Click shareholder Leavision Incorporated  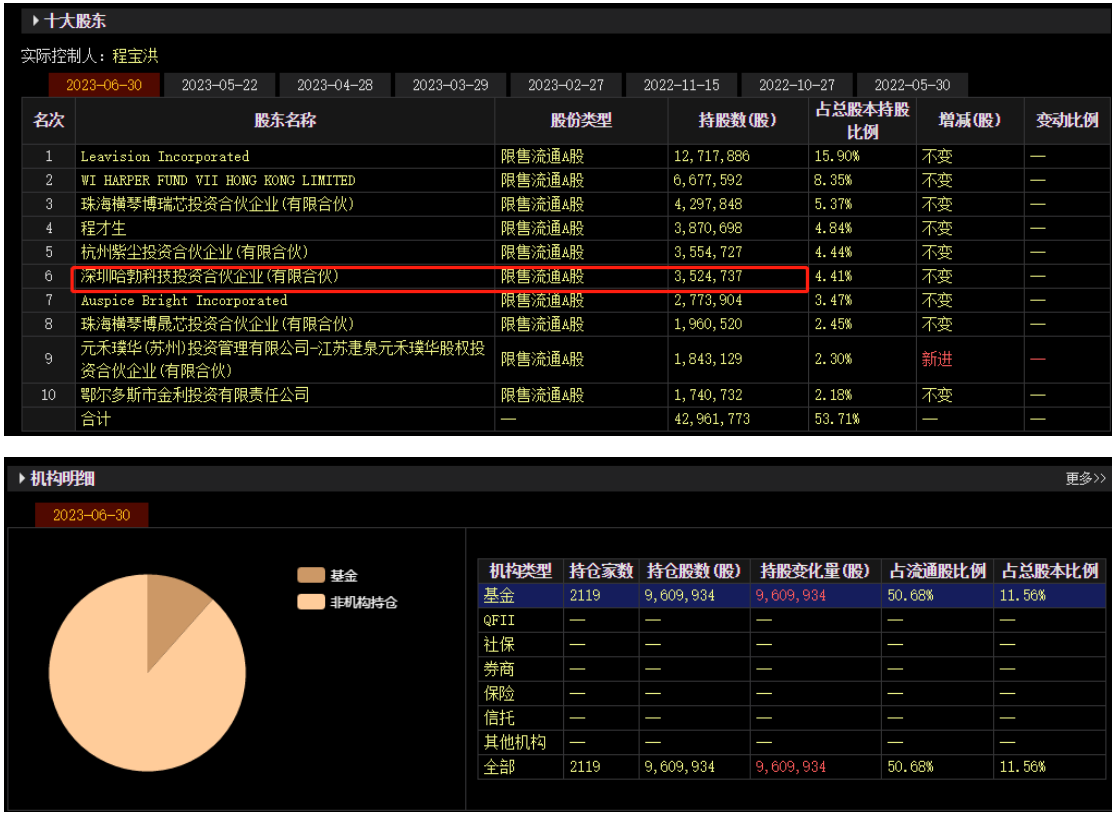coord(165,156)
